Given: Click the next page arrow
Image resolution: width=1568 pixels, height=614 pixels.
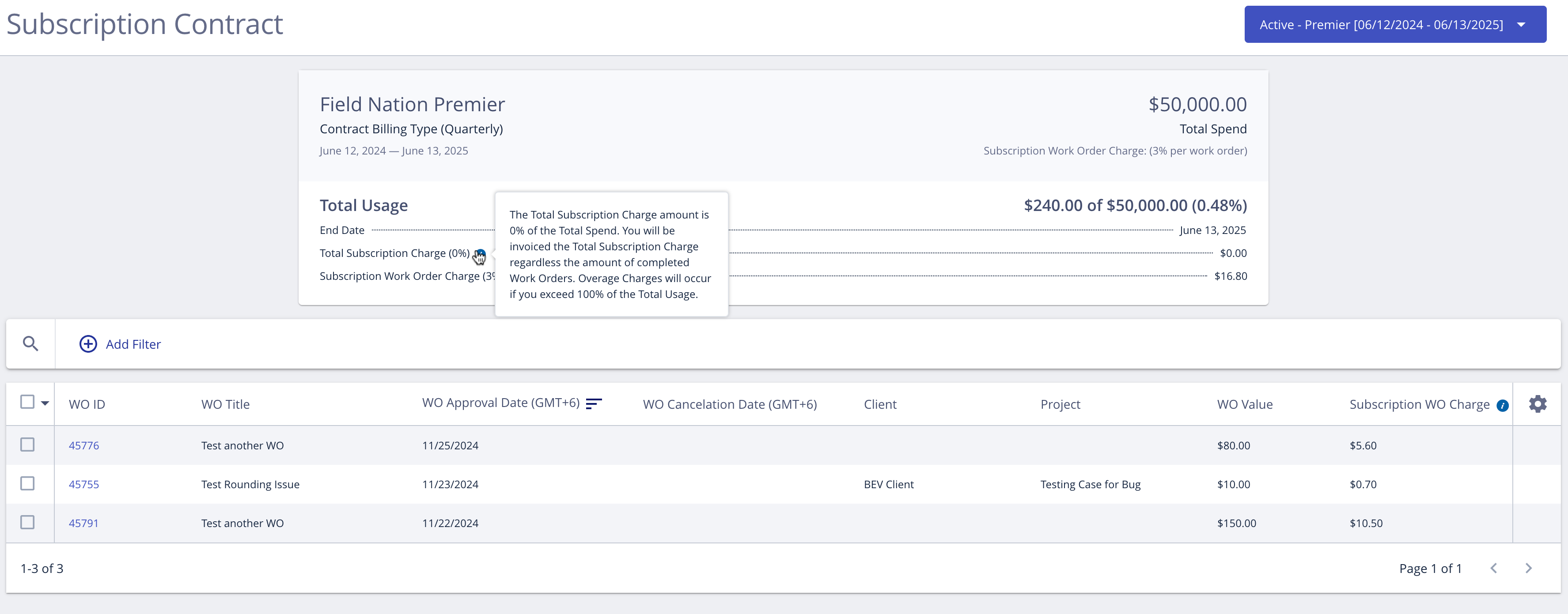Looking at the screenshot, I should [1529, 568].
